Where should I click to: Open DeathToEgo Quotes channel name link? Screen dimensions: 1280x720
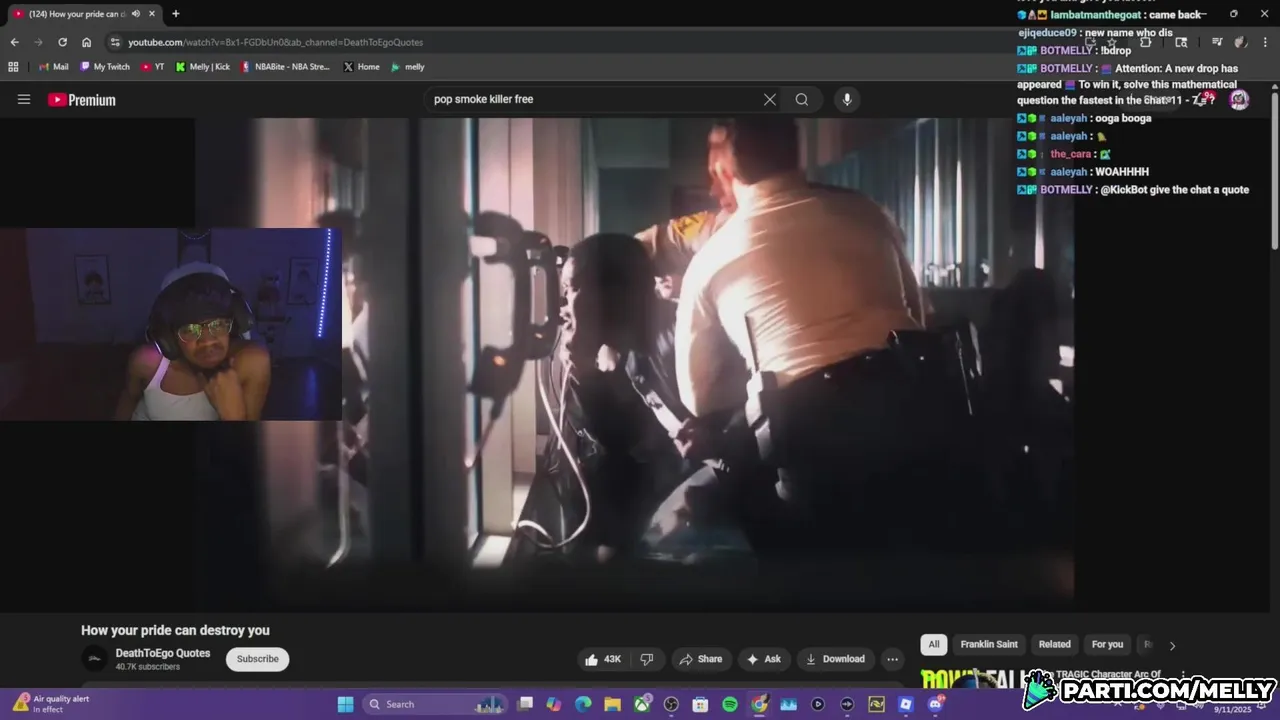tap(163, 653)
